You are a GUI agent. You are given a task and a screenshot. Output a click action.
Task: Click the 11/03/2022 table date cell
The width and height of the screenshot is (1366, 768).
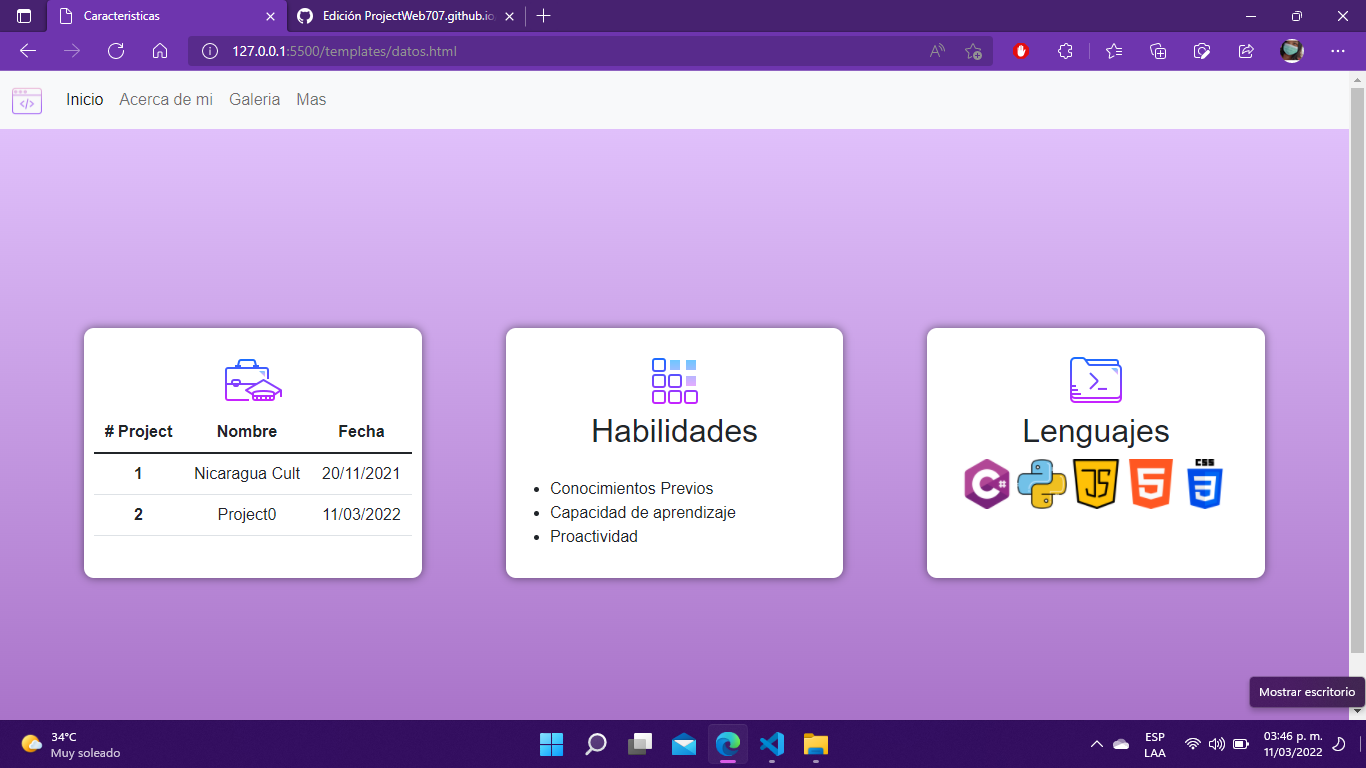click(x=361, y=515)
